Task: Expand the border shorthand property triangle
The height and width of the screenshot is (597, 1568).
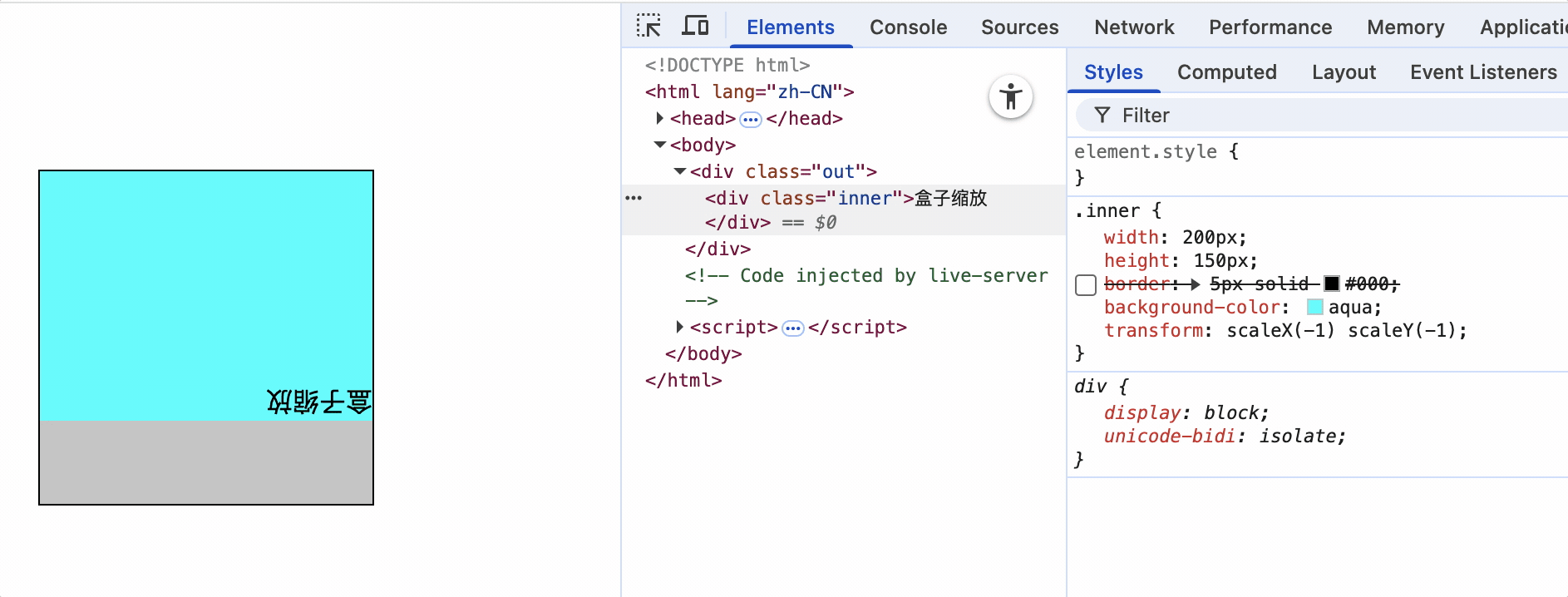Action: click(1196, 284)
